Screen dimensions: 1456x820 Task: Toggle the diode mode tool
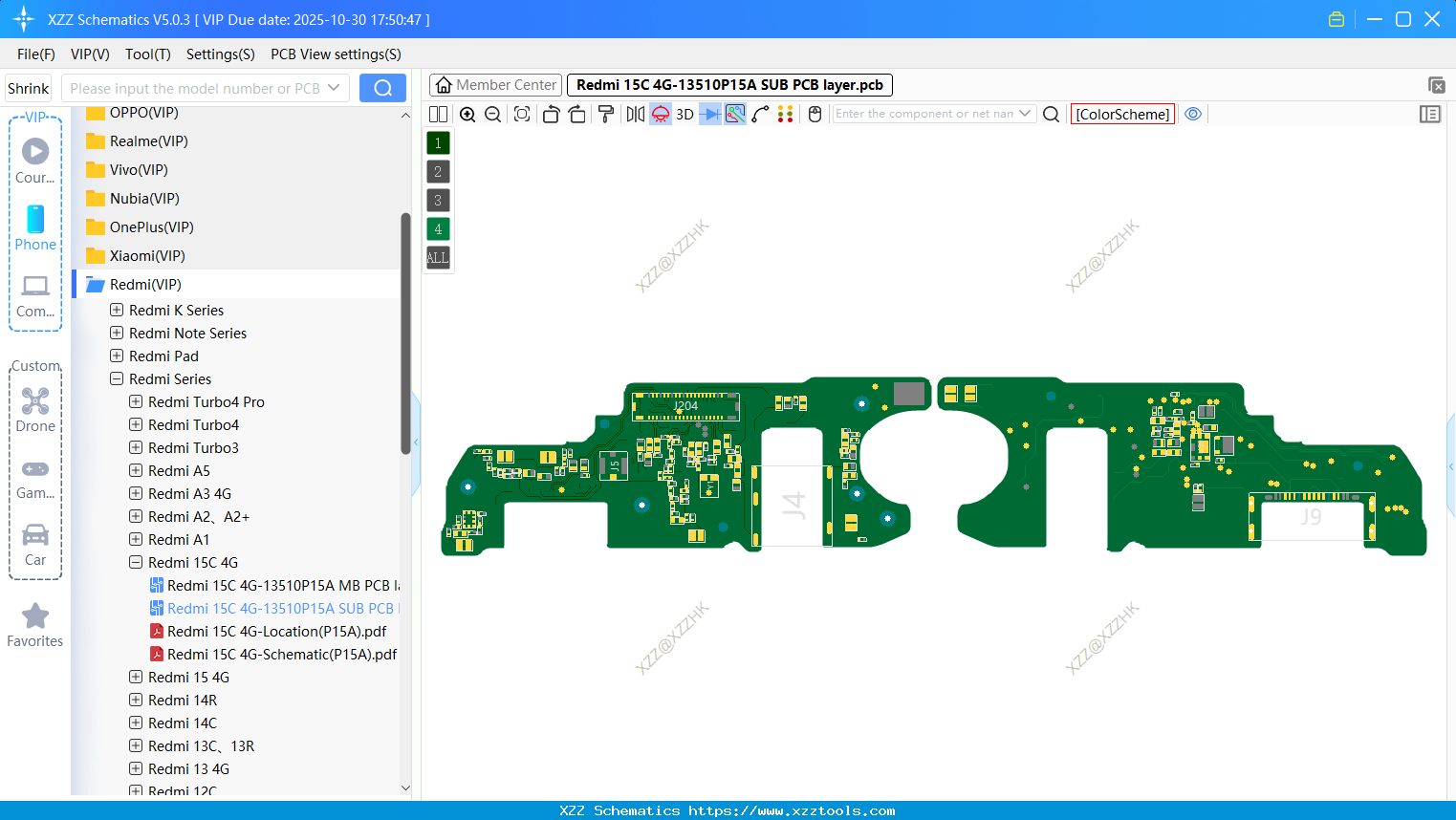pos(710,115)
